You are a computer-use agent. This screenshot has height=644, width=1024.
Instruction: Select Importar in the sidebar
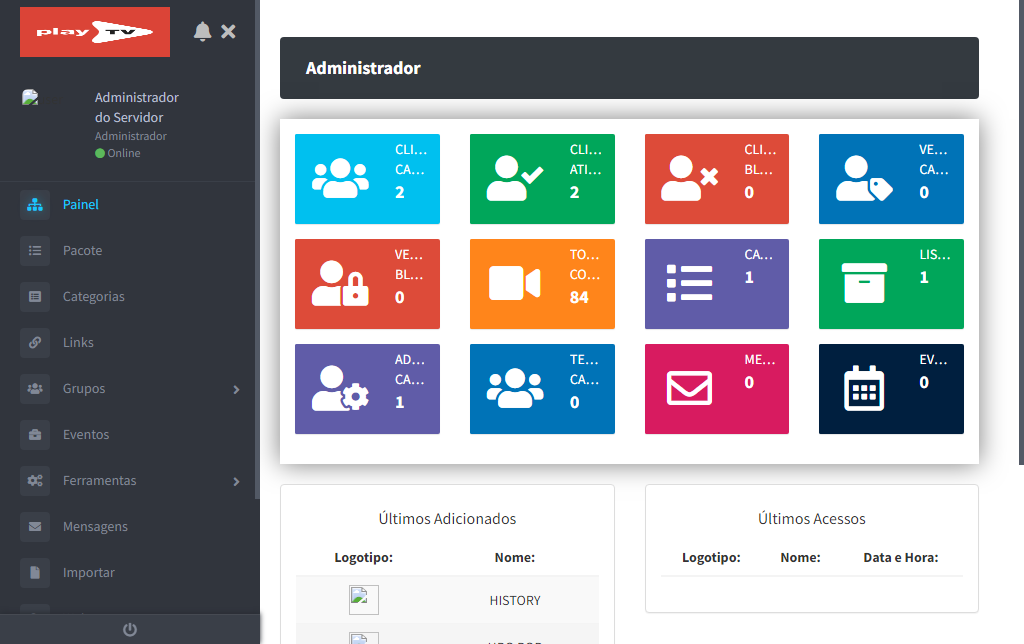[88, 572]
